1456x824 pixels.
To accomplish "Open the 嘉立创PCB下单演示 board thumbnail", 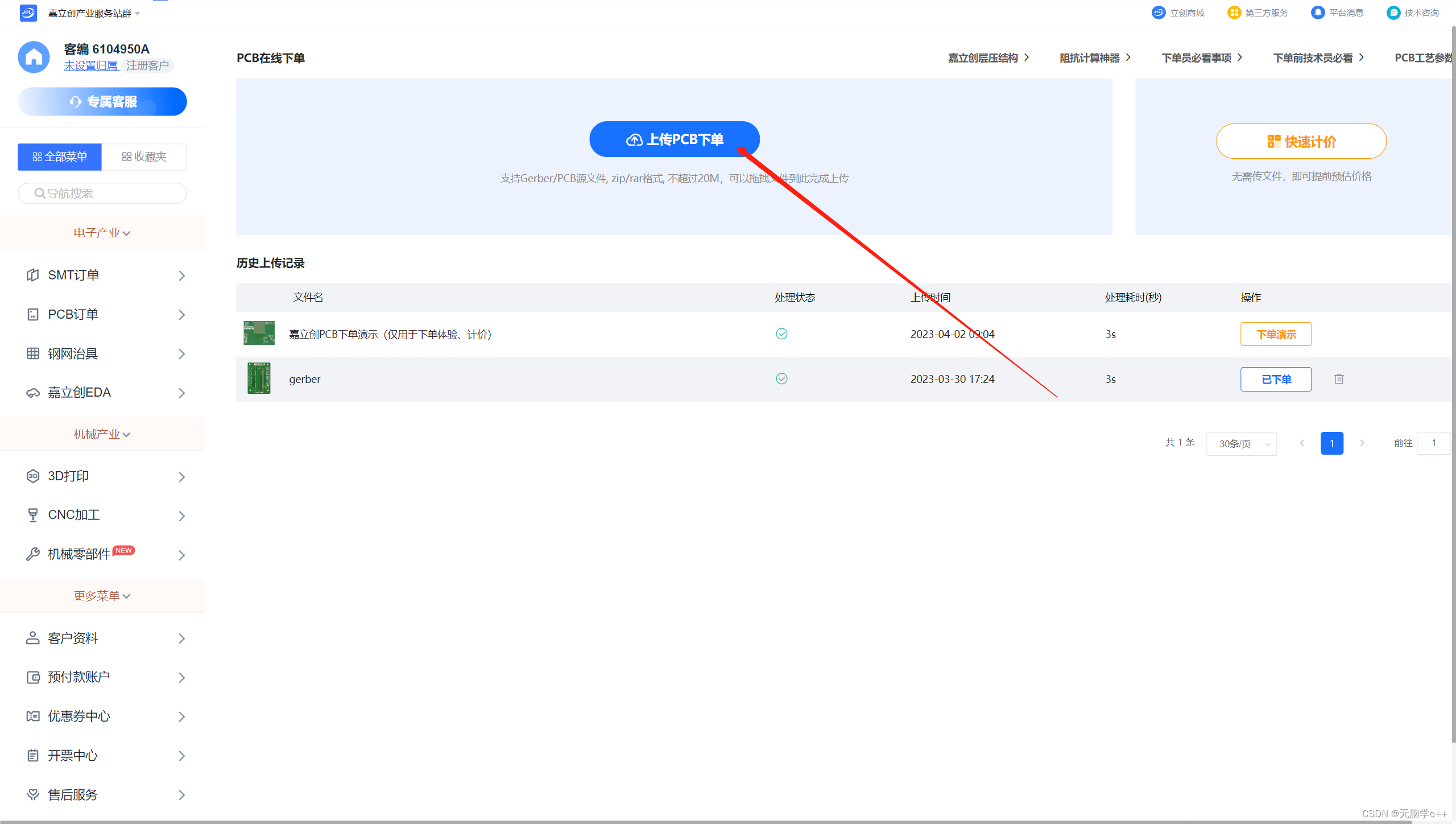I will [259, 333].
